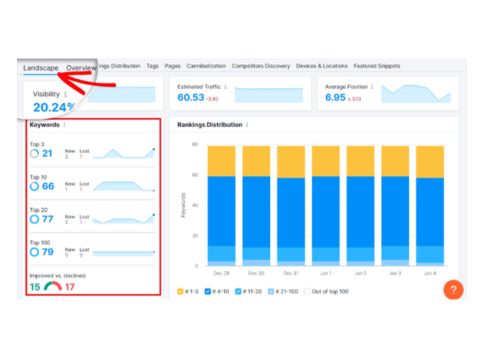Toggle the #1-3 legend checkbox
This screenshot has width=480, height=360.
click(x=180, y=291)
